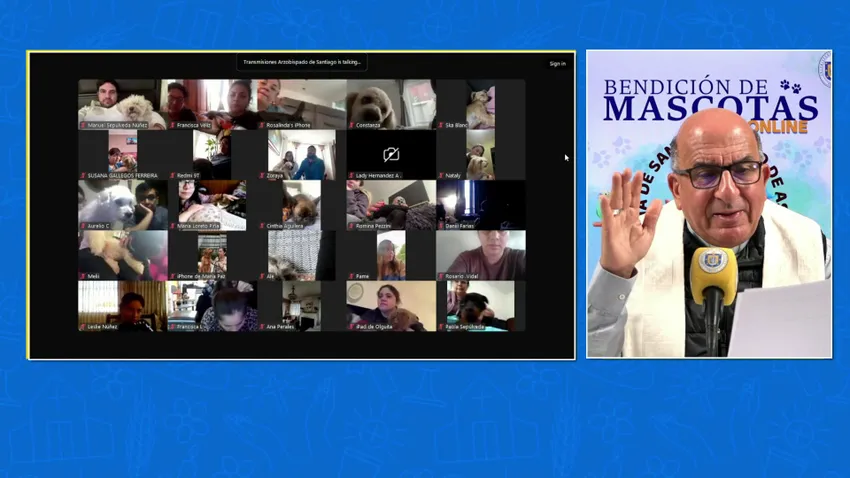The image size is (850, 478).
Task: Click muted mic icon beside Francisca Véliz
Action: coord(172,126)
